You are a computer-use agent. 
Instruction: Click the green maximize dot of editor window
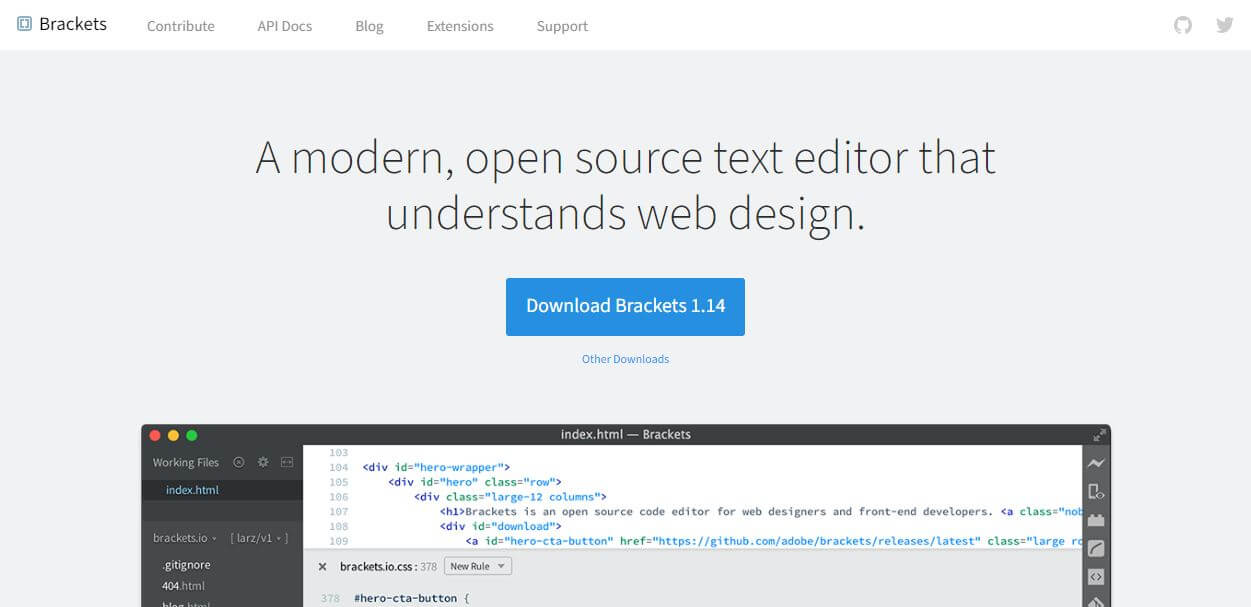coord(192,435)
